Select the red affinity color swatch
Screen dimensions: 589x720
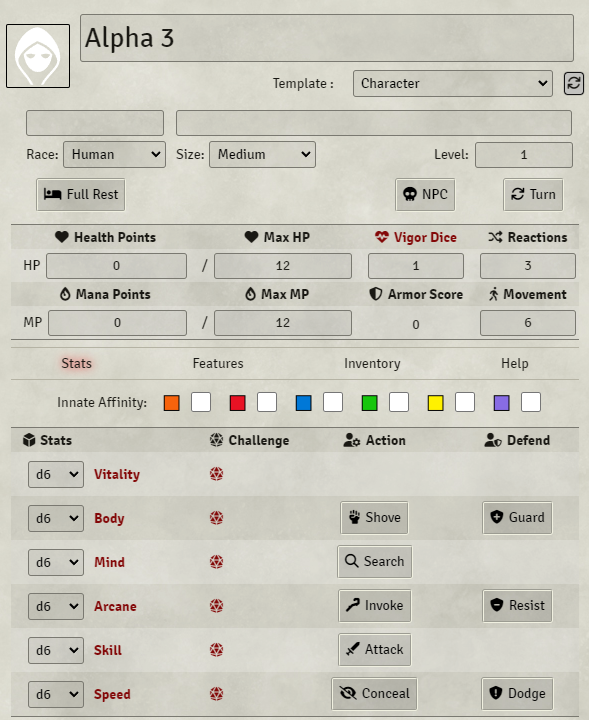coord(238,403)
